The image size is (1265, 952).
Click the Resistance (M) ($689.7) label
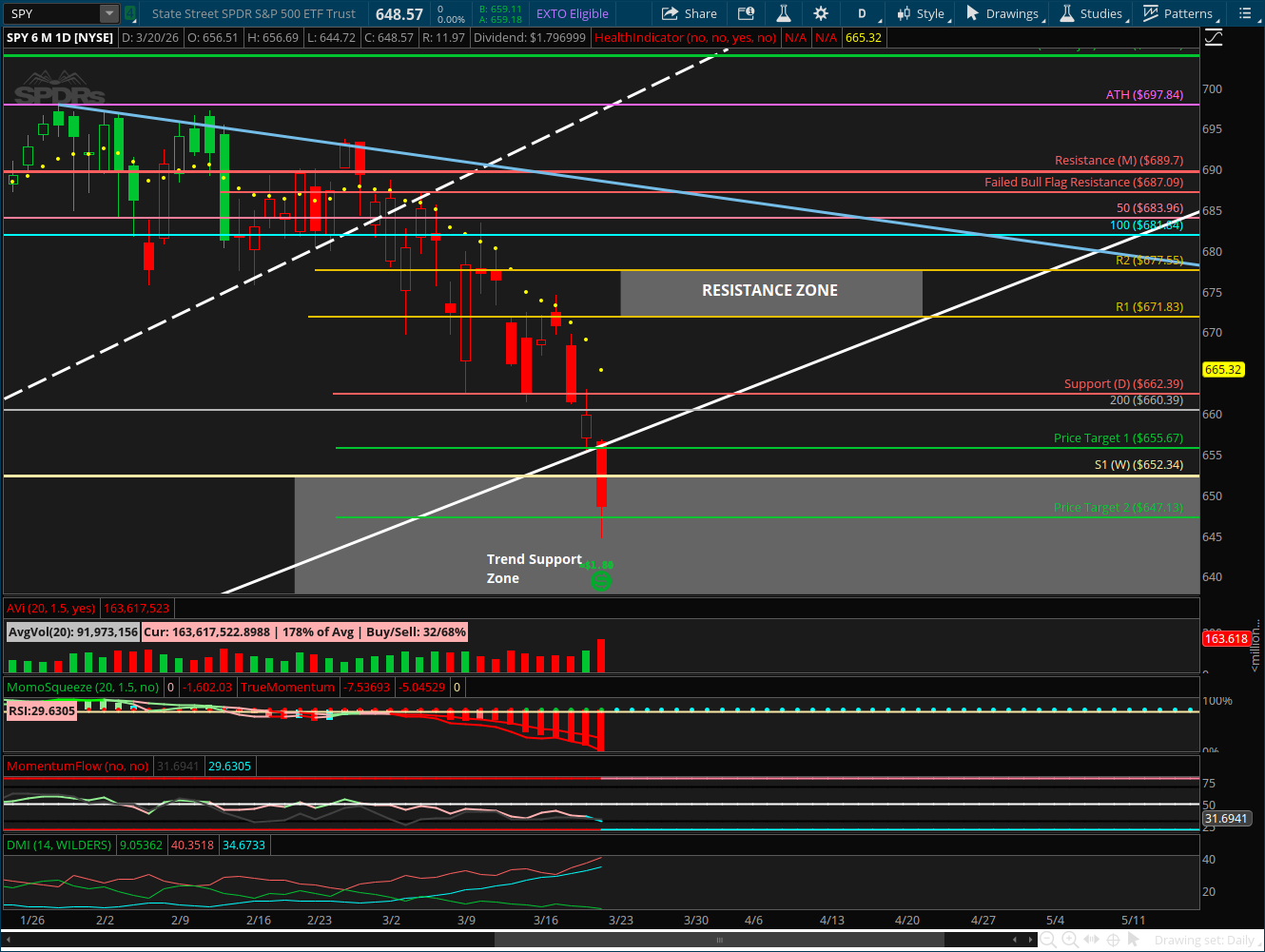point(1119,160)
